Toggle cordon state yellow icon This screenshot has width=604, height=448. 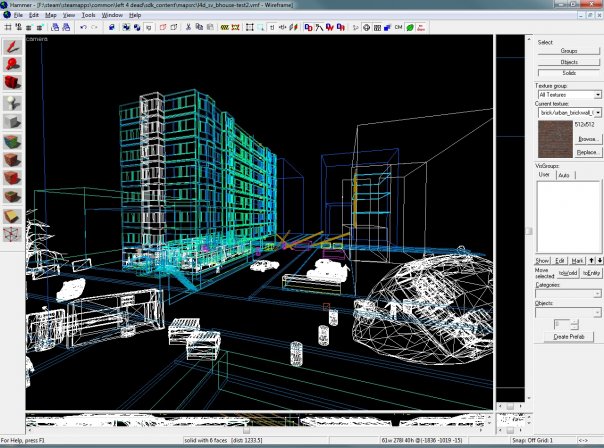click(x=225, y=27)
